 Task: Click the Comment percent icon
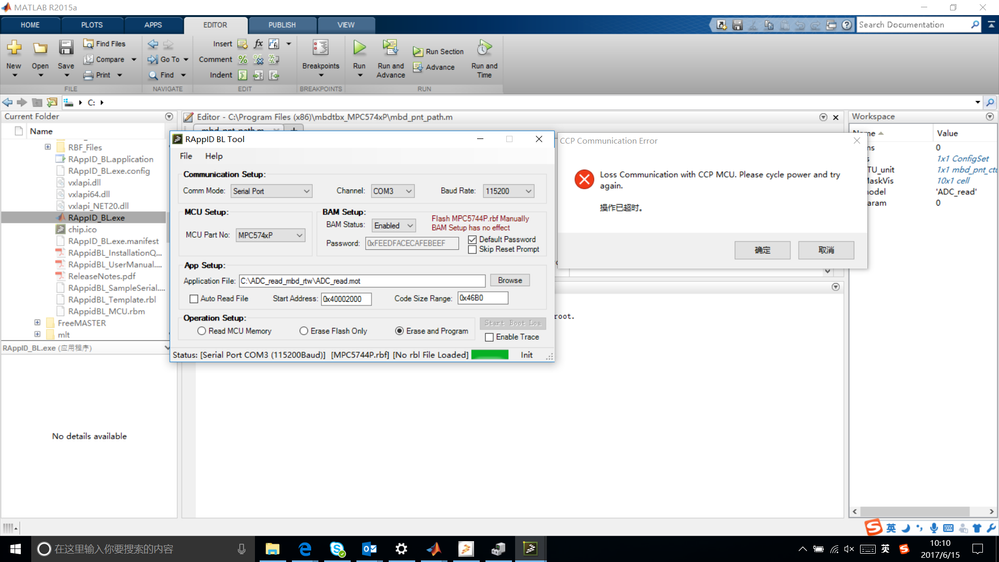tap(243, 59)
